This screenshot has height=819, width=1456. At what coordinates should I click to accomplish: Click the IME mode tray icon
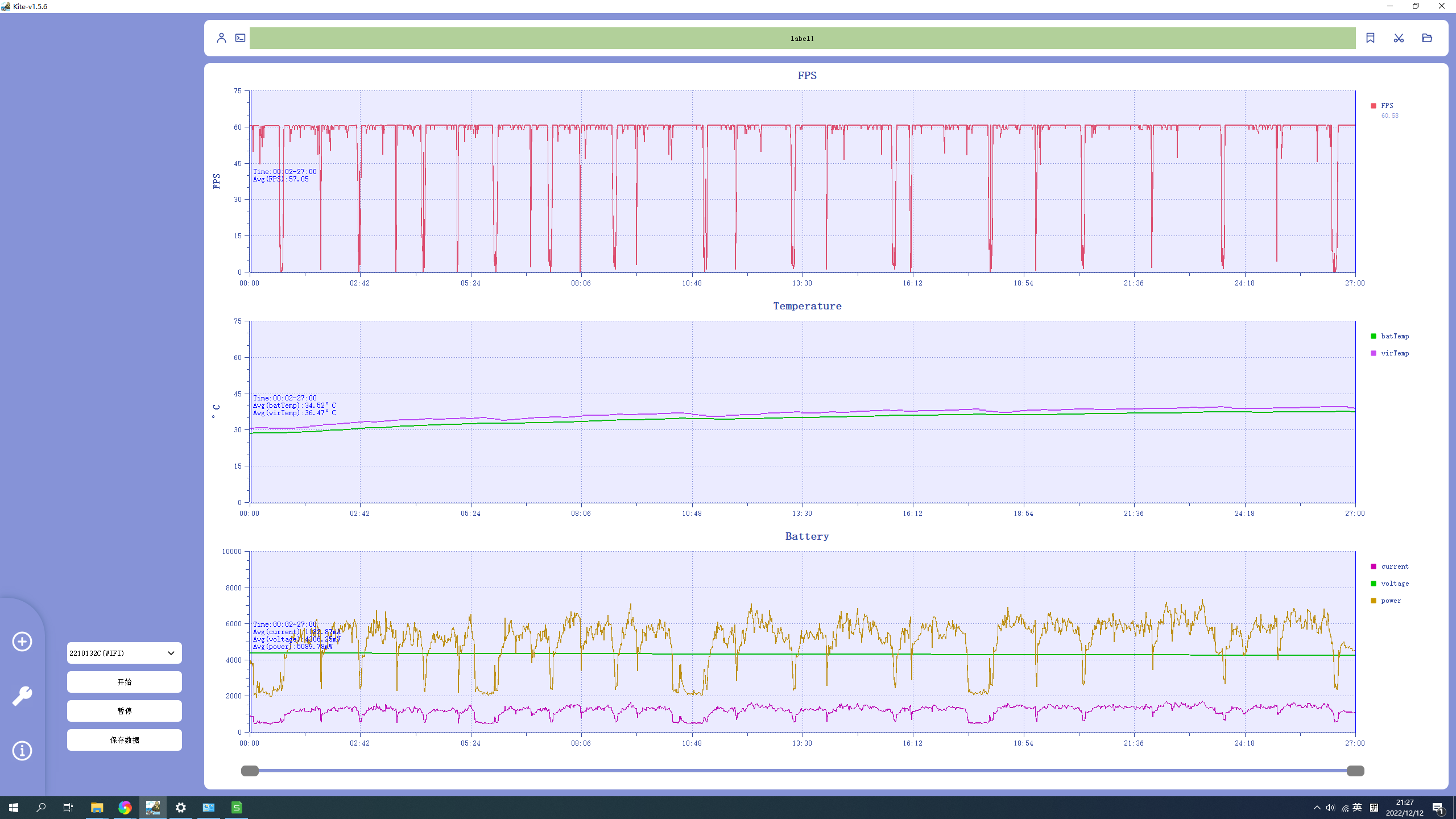[1374, 808]
